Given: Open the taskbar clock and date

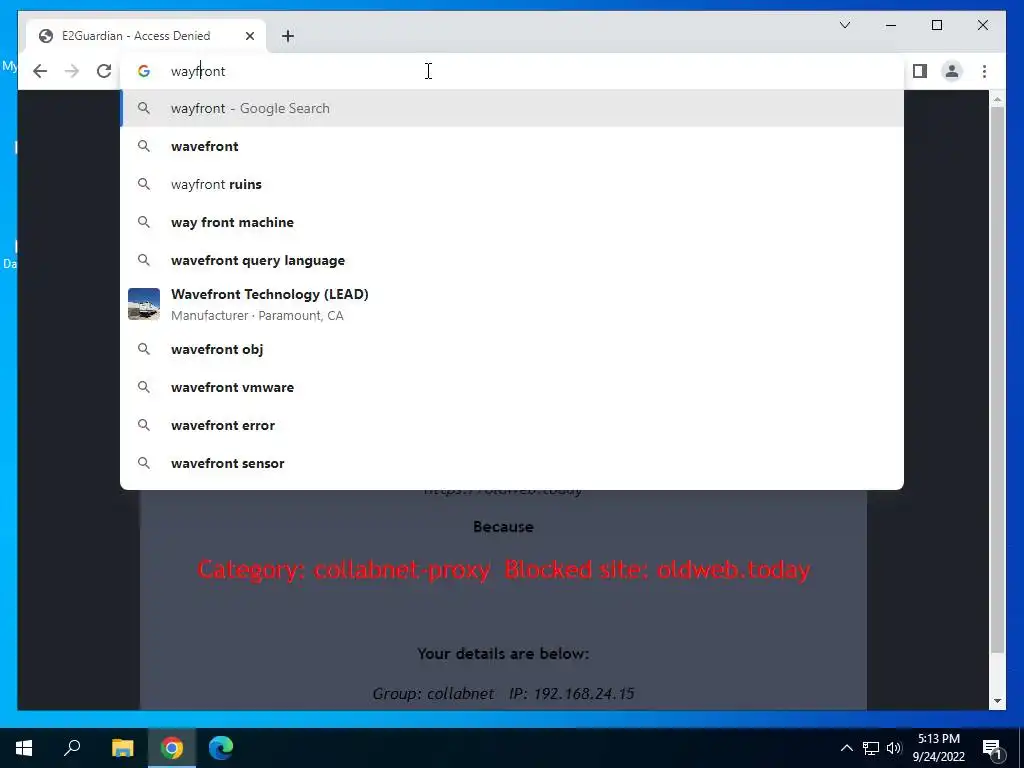Looking at the screenshot, I should pyautogui.click(x=938, y=748).
